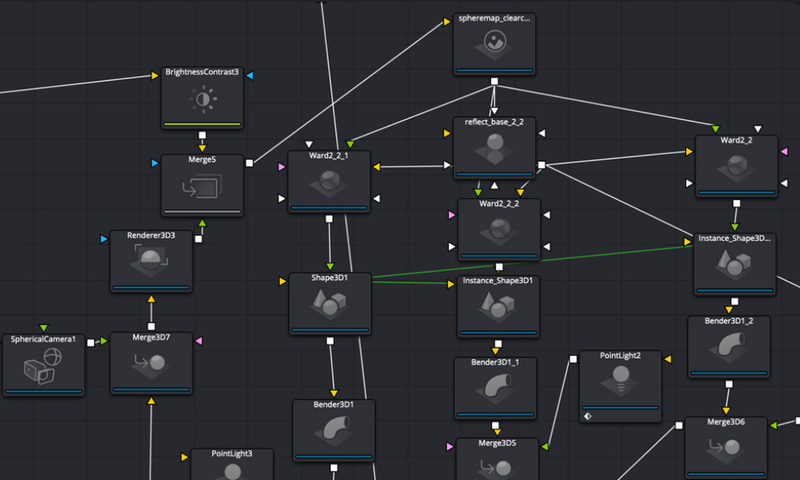Click the BrightnessContrast3 title label
Image resolution: width=800 pixels, height=480 pixels.
(202, 72)
